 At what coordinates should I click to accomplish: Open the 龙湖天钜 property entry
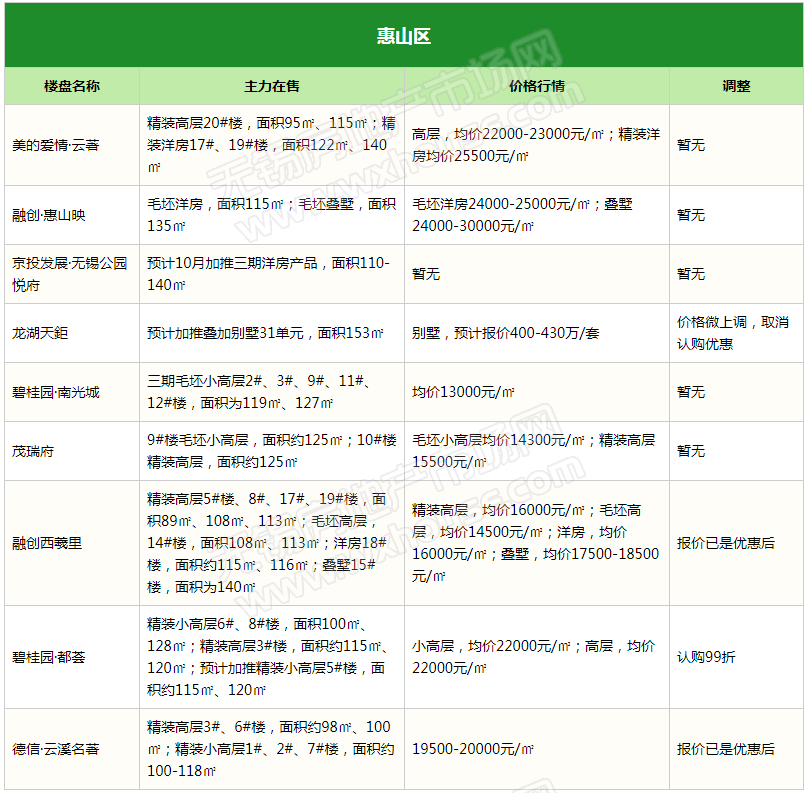pyautogui.click(x=41, y=333)
